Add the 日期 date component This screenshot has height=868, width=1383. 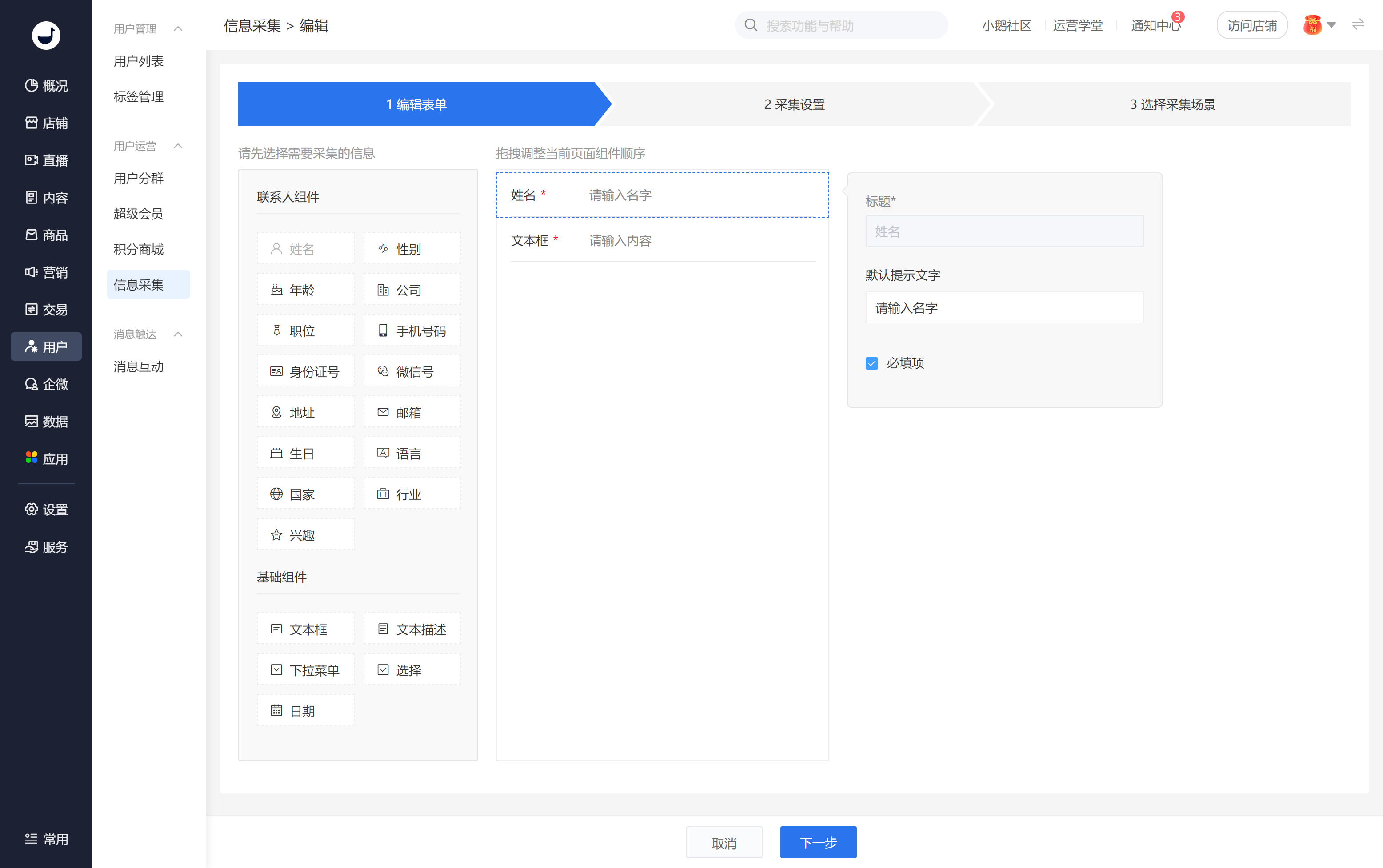[305, 711]
